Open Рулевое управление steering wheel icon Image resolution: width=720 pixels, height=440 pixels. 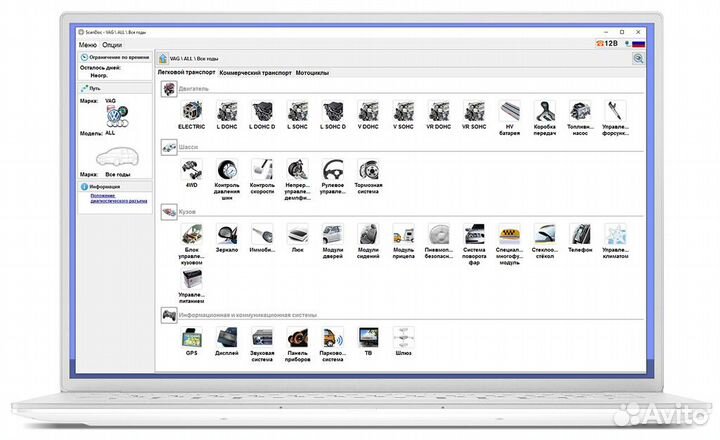[x=333, y=170]
